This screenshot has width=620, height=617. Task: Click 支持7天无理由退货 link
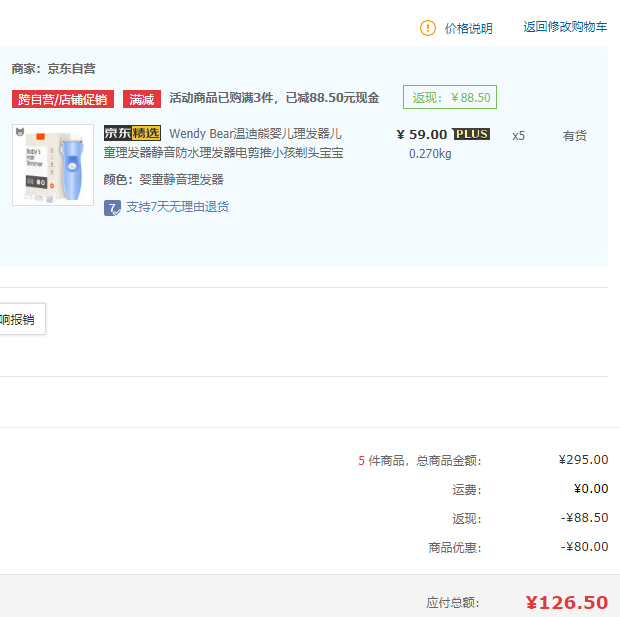coord(178,206)
